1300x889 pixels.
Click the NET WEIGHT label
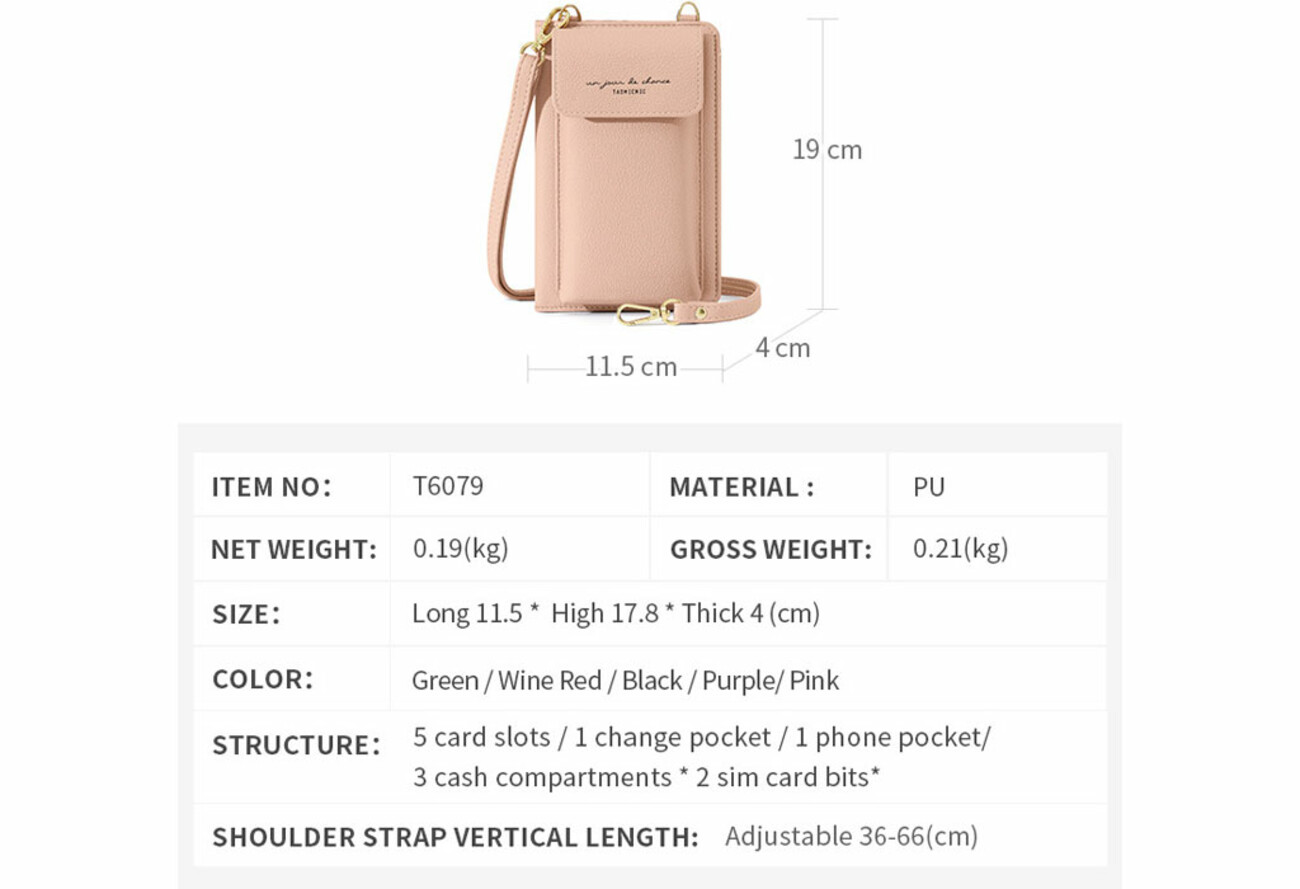coord(294,550)
